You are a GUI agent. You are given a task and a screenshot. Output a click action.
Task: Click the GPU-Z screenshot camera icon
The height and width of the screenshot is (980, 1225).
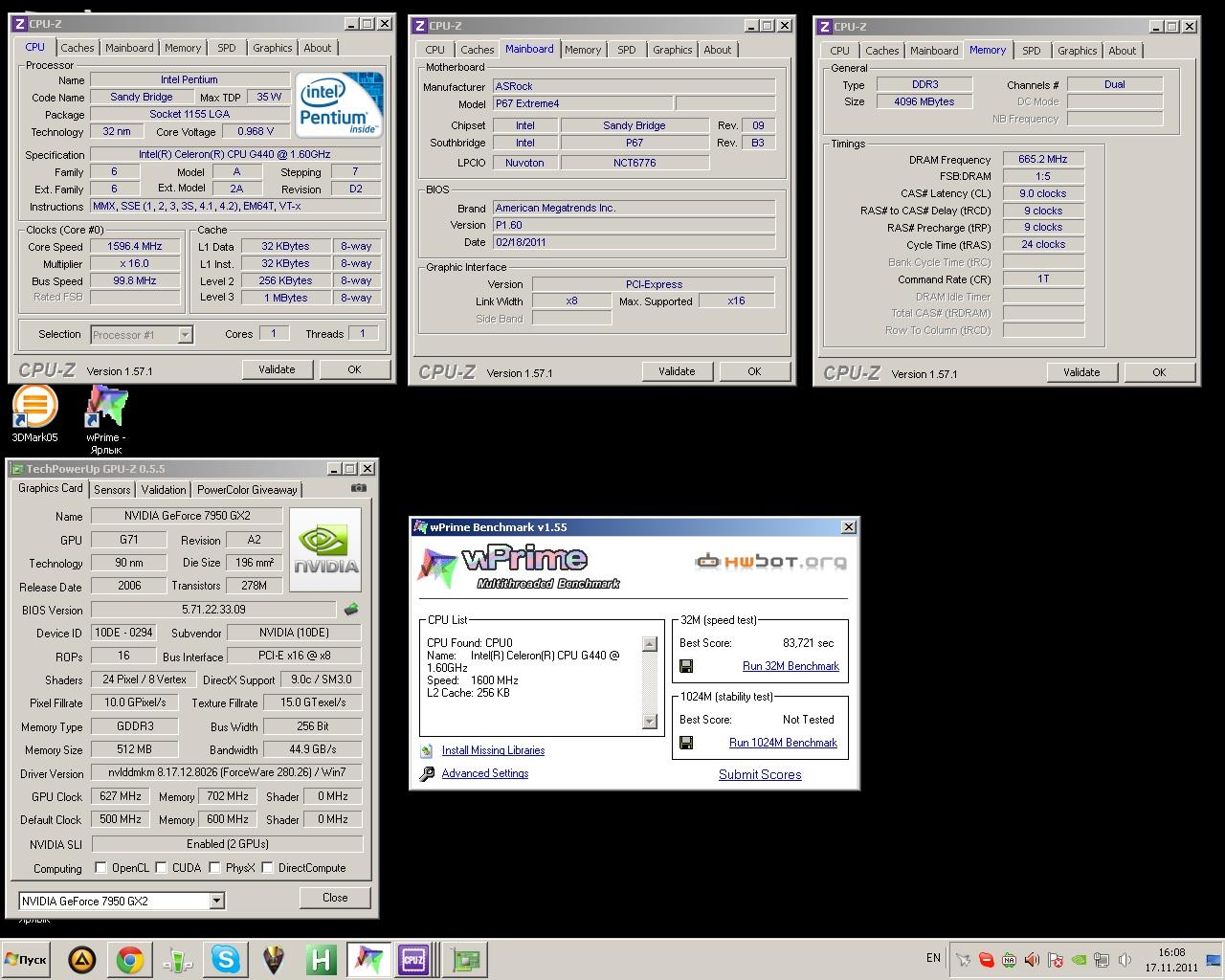coord(359,488)
